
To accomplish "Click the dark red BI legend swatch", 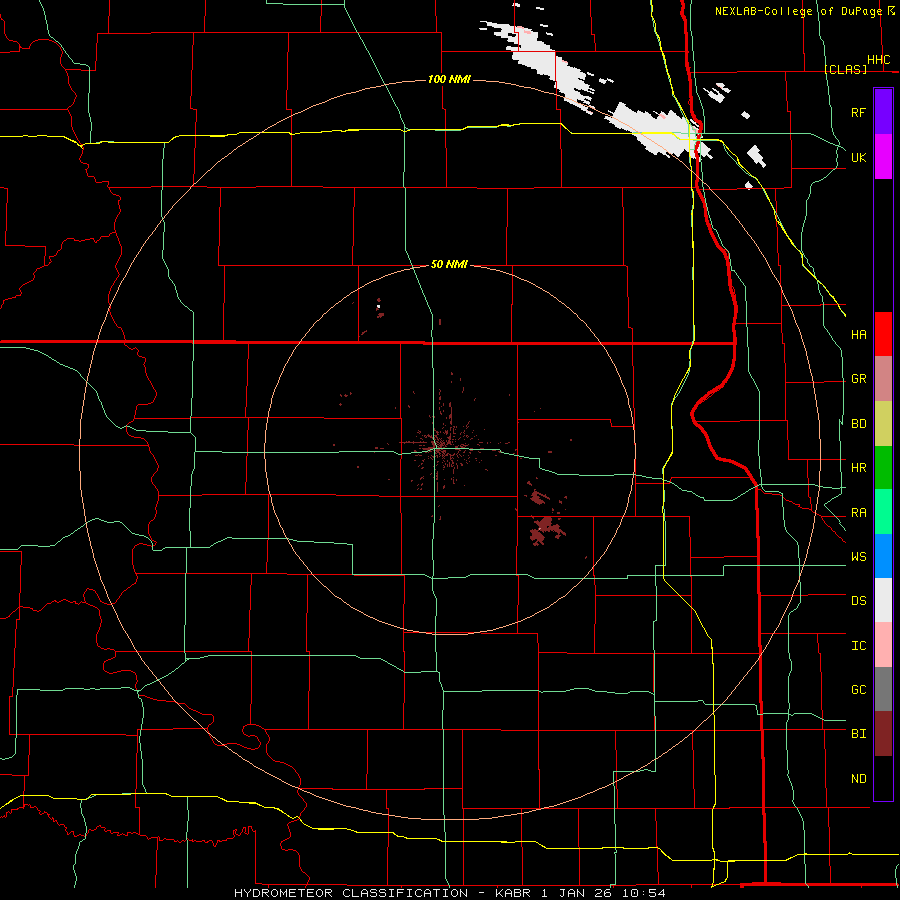I will pos(883,734).
